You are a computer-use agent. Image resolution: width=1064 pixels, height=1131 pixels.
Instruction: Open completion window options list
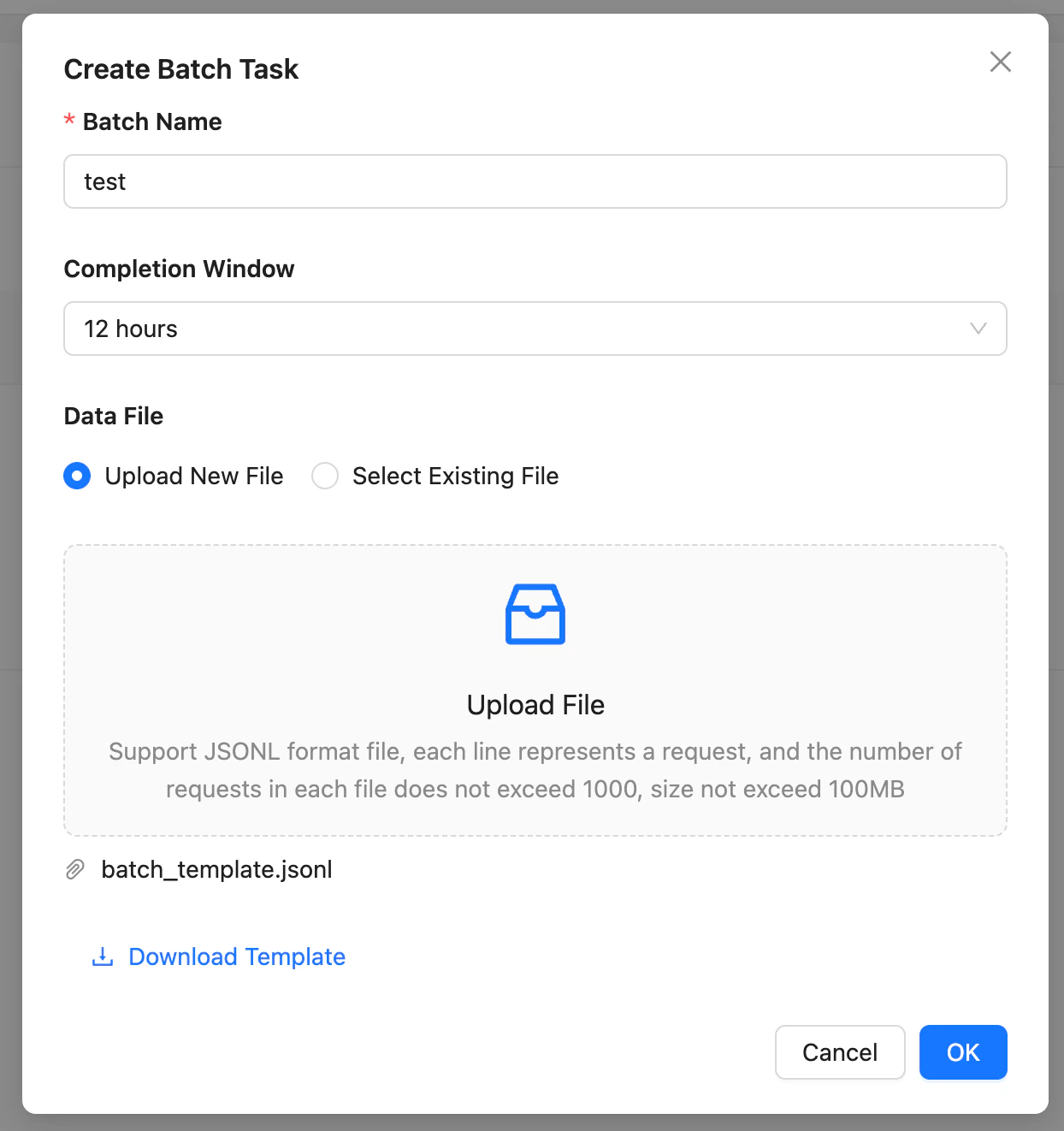click(535, 329)
